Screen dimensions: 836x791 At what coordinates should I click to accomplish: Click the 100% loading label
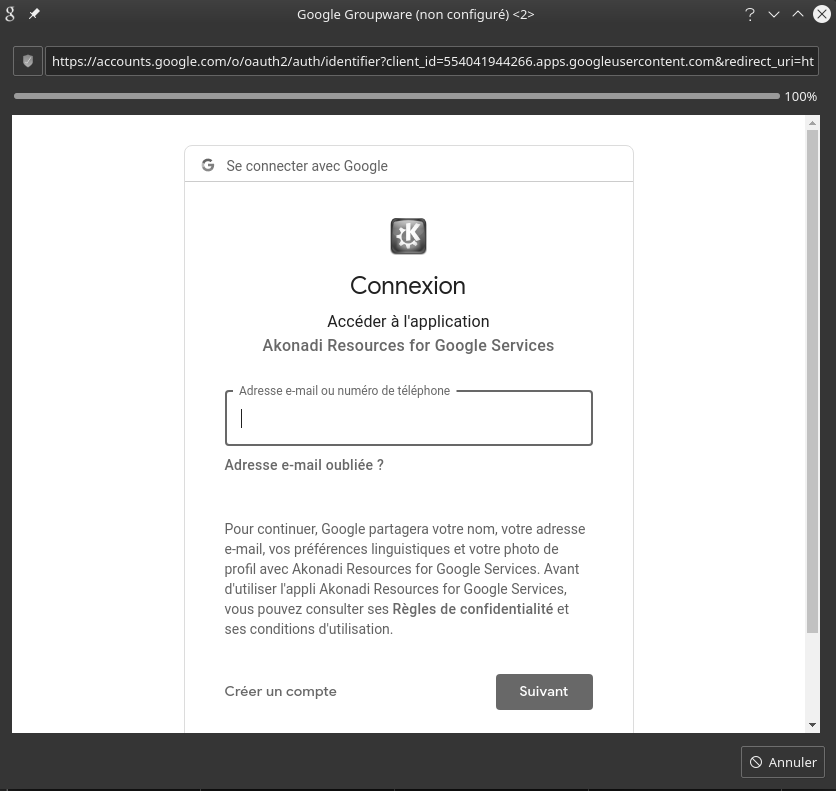coord(801,96)
